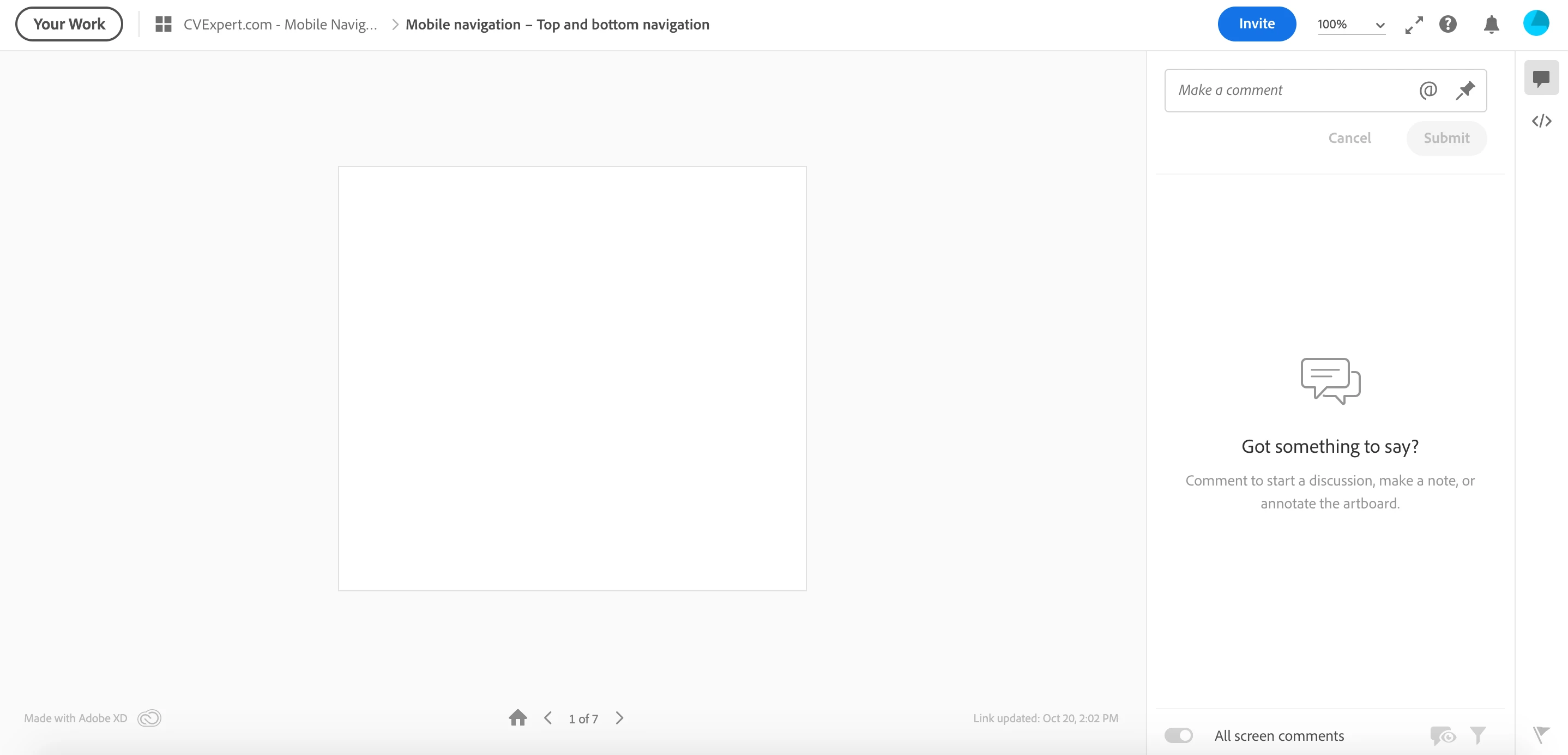The image size is (1568, 755).
Task: Go to home artboard icon
Action: [517, 718]
